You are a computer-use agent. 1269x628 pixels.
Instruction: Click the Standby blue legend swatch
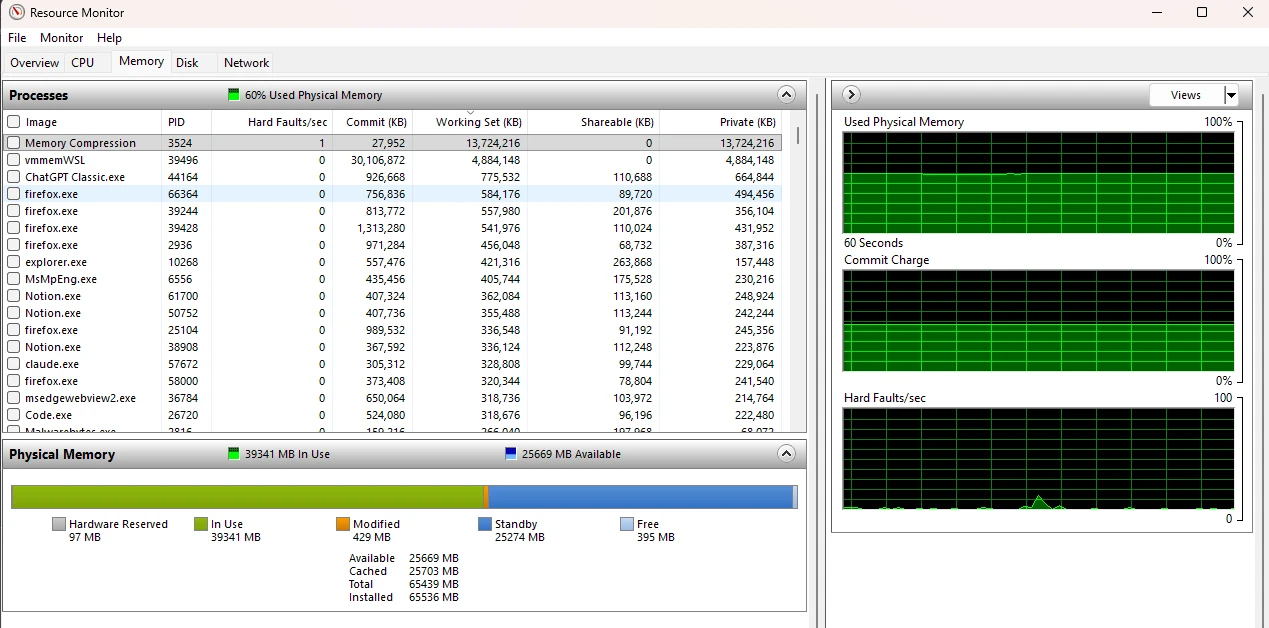point(485,524)
